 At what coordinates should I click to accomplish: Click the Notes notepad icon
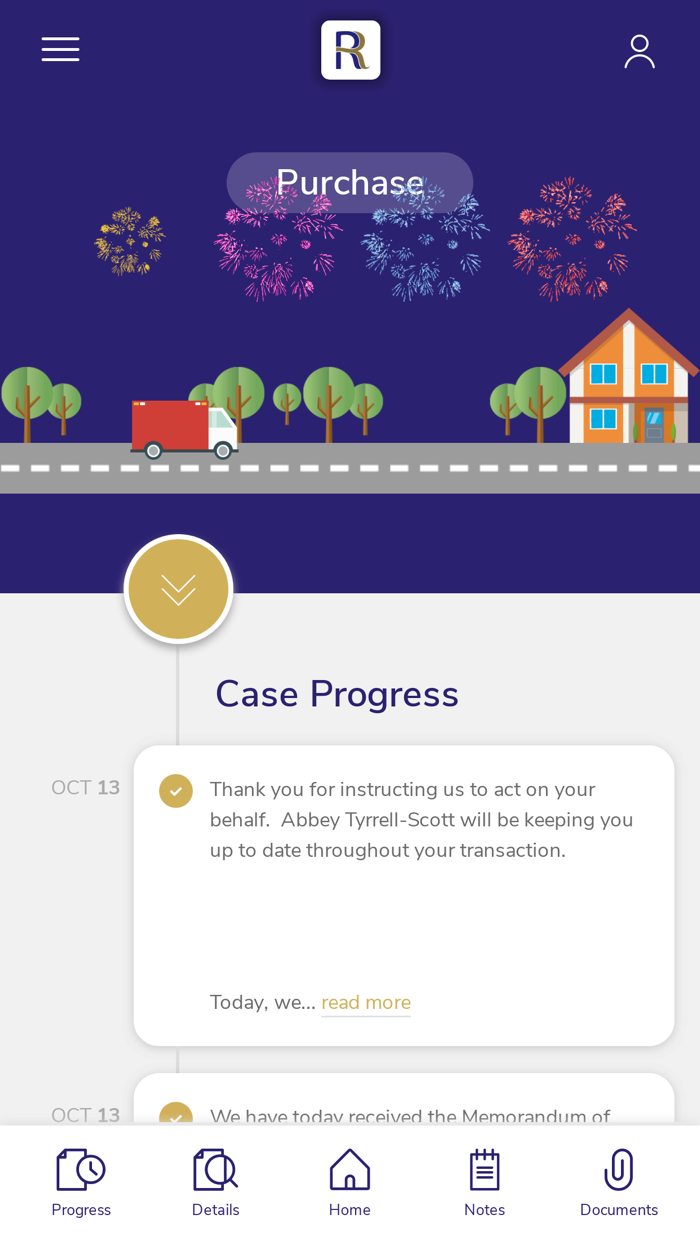(x=484, y=1169)
